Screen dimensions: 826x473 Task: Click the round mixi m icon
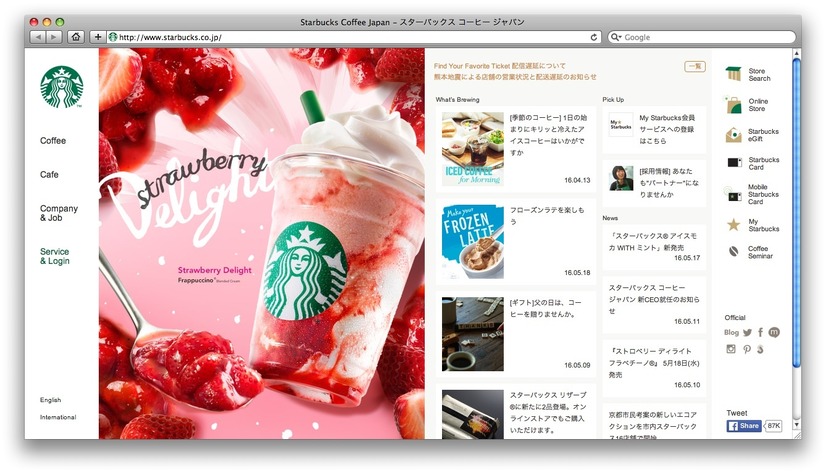click(774, 332)
